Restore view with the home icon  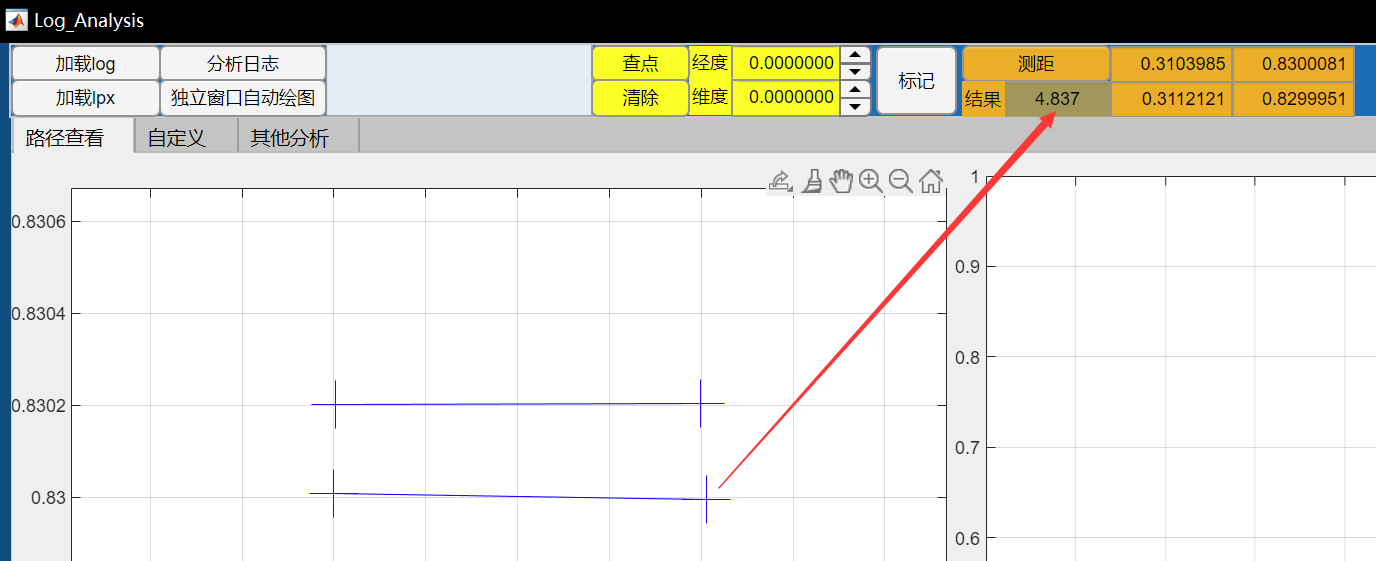click(931, 181)
